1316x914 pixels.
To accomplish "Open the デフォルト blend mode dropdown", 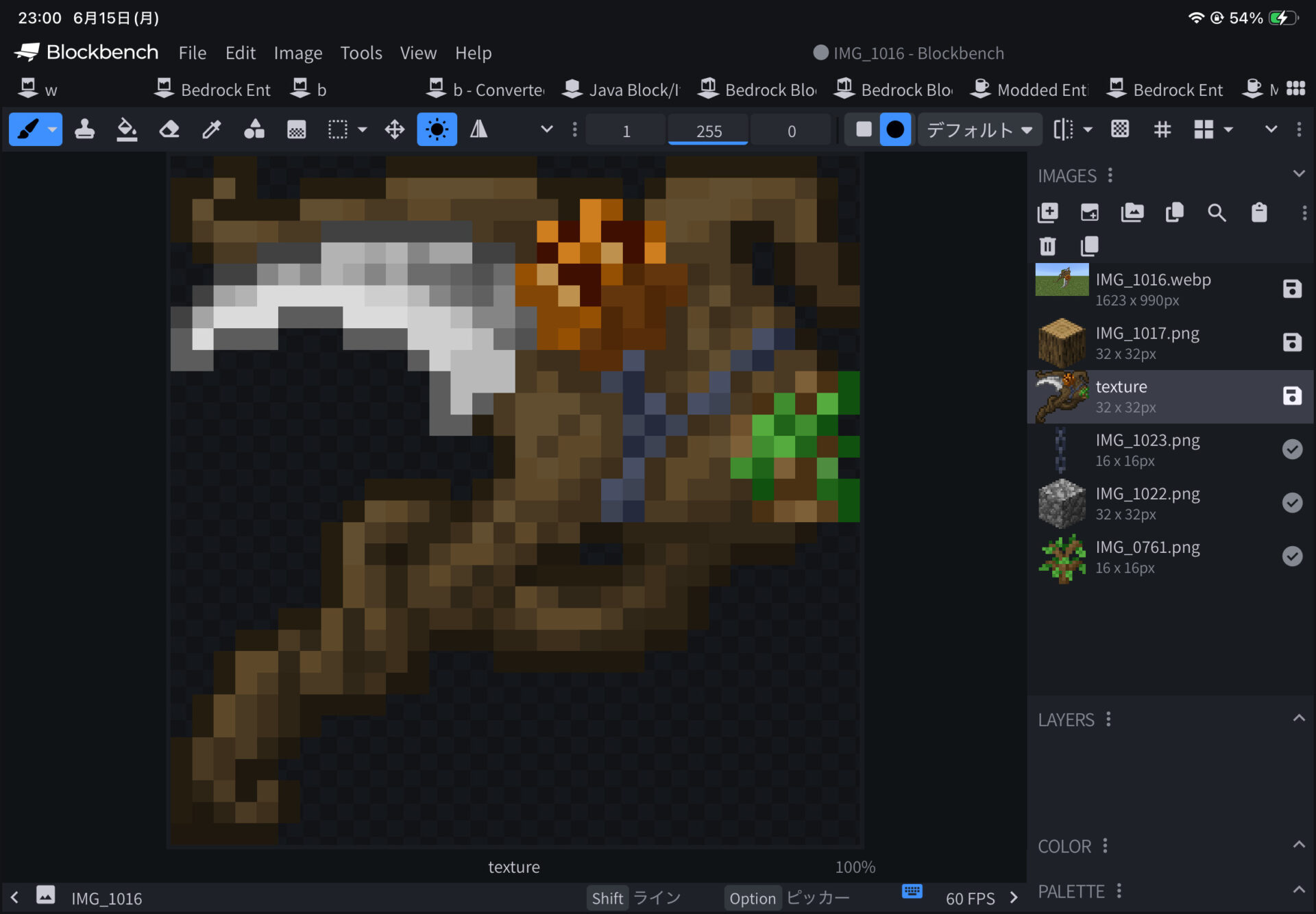I will click(x=979, y=129).
